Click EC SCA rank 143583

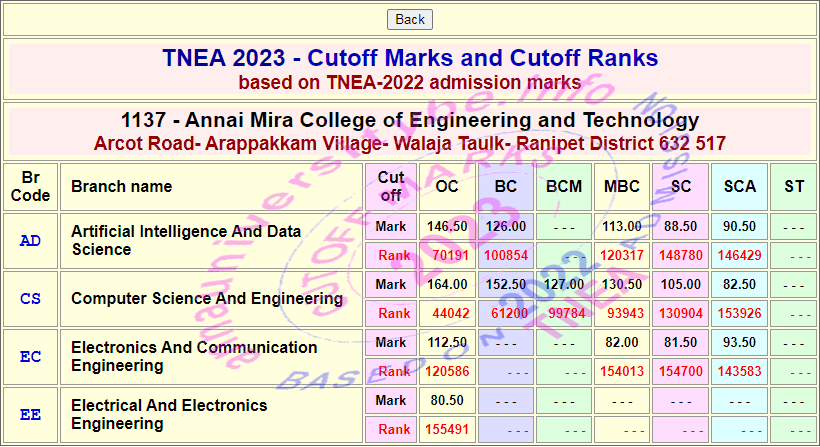click(x=739, y=371)
